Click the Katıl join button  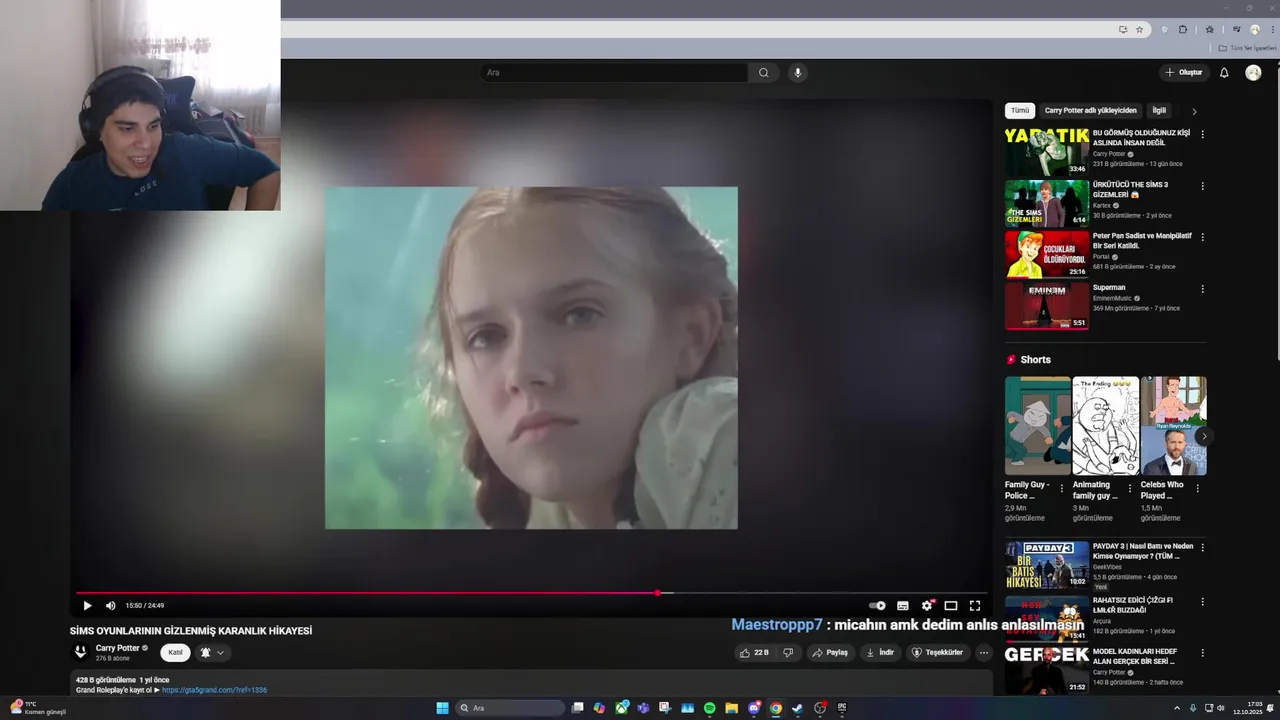(175, 653)
